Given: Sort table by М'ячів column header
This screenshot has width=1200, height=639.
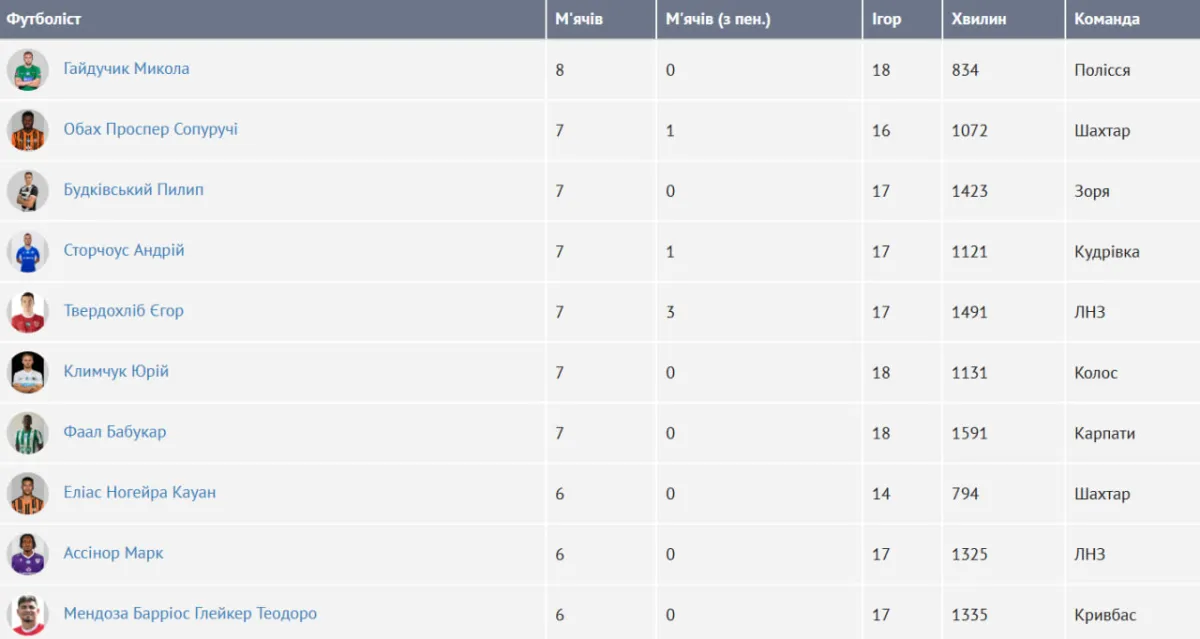Looking at the screenshot, I should [x=579, y=19].
